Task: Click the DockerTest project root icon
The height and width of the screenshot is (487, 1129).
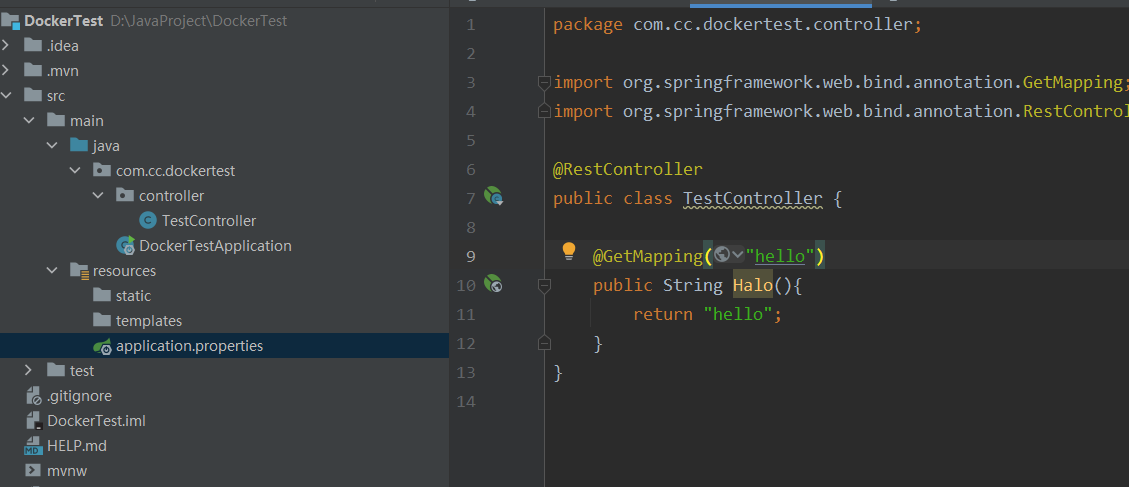Action: click(10, 20)
